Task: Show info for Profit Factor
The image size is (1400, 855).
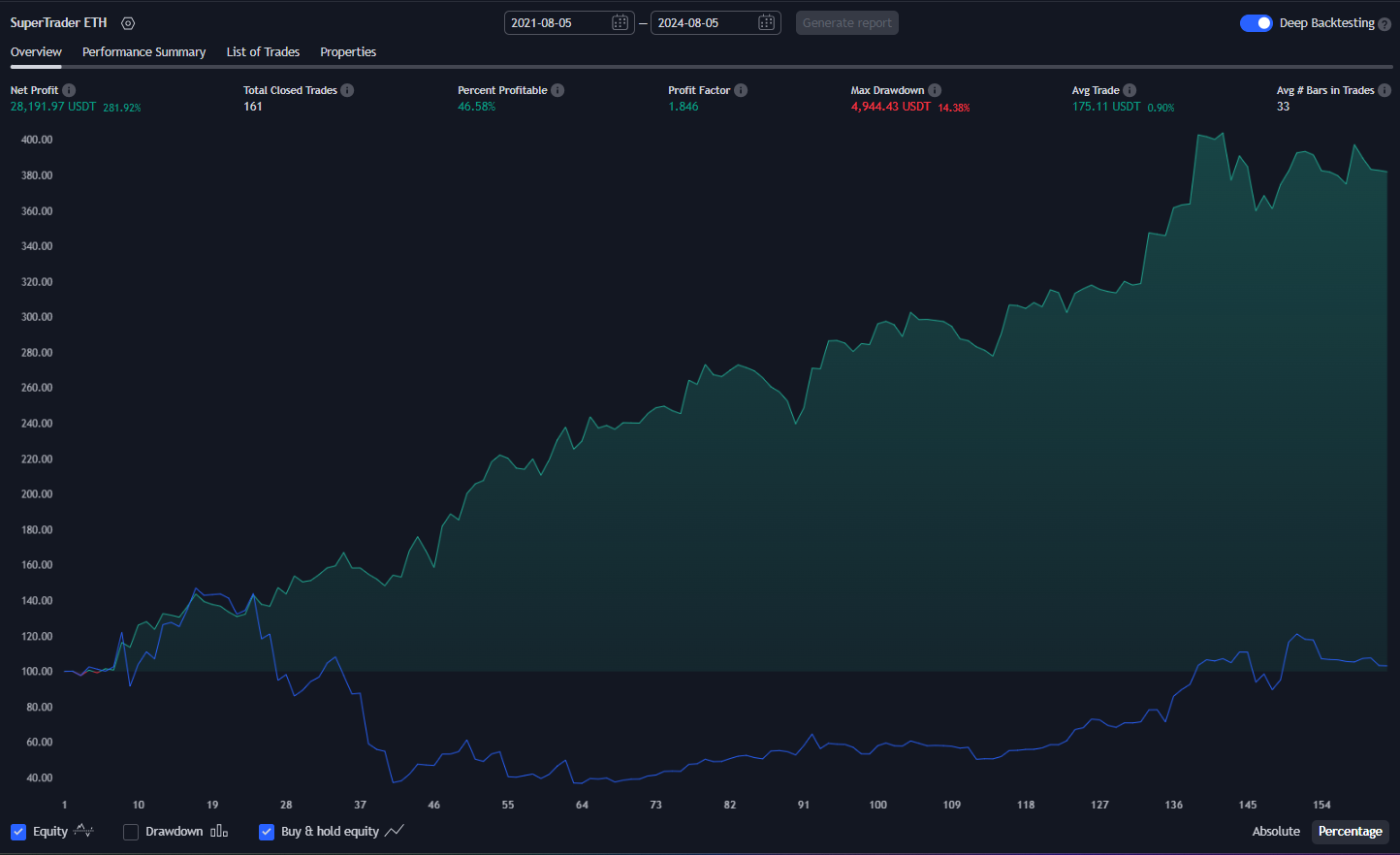Action: tap(741, 90)
